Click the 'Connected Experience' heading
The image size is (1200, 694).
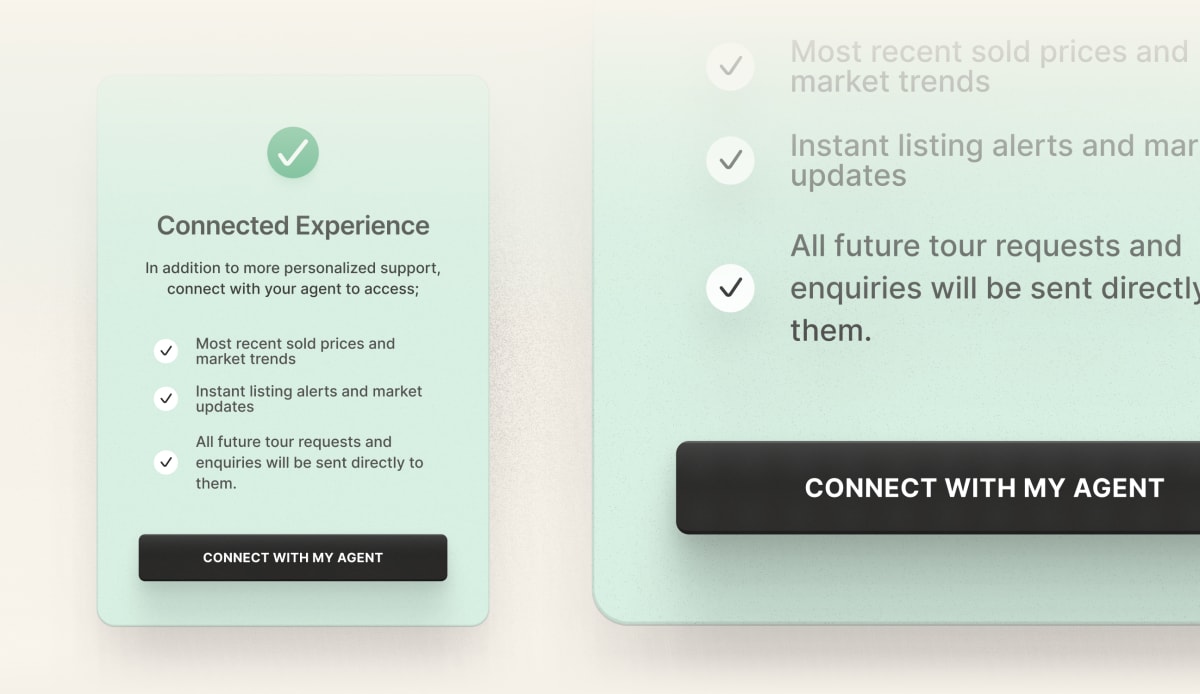click(292, 225)
